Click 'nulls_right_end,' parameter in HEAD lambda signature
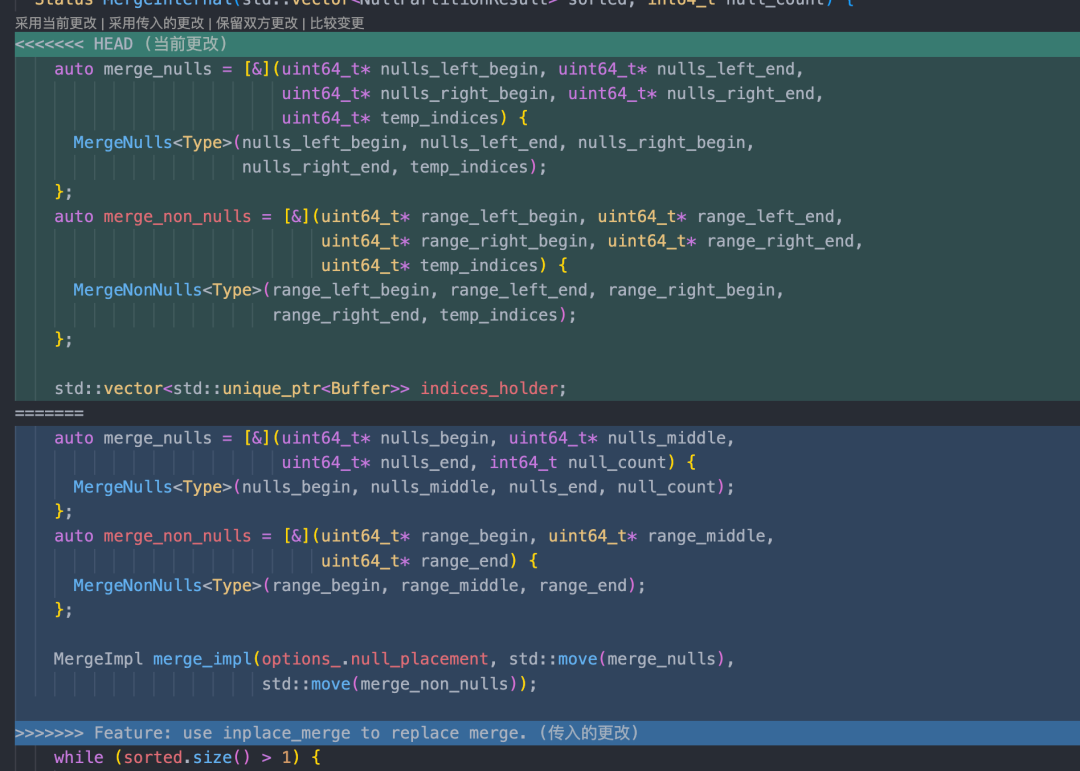 pyautogui.click(x=745, y=94)
